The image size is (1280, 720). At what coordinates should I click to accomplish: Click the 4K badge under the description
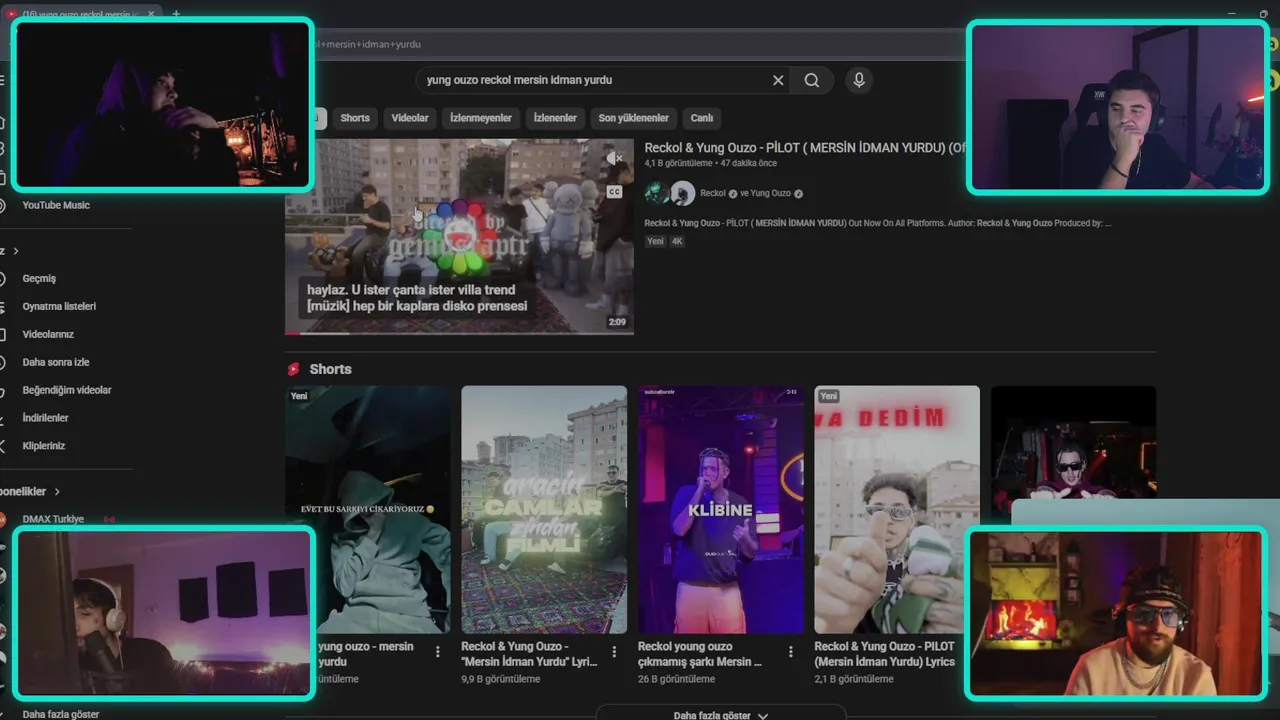click(677, 241)
